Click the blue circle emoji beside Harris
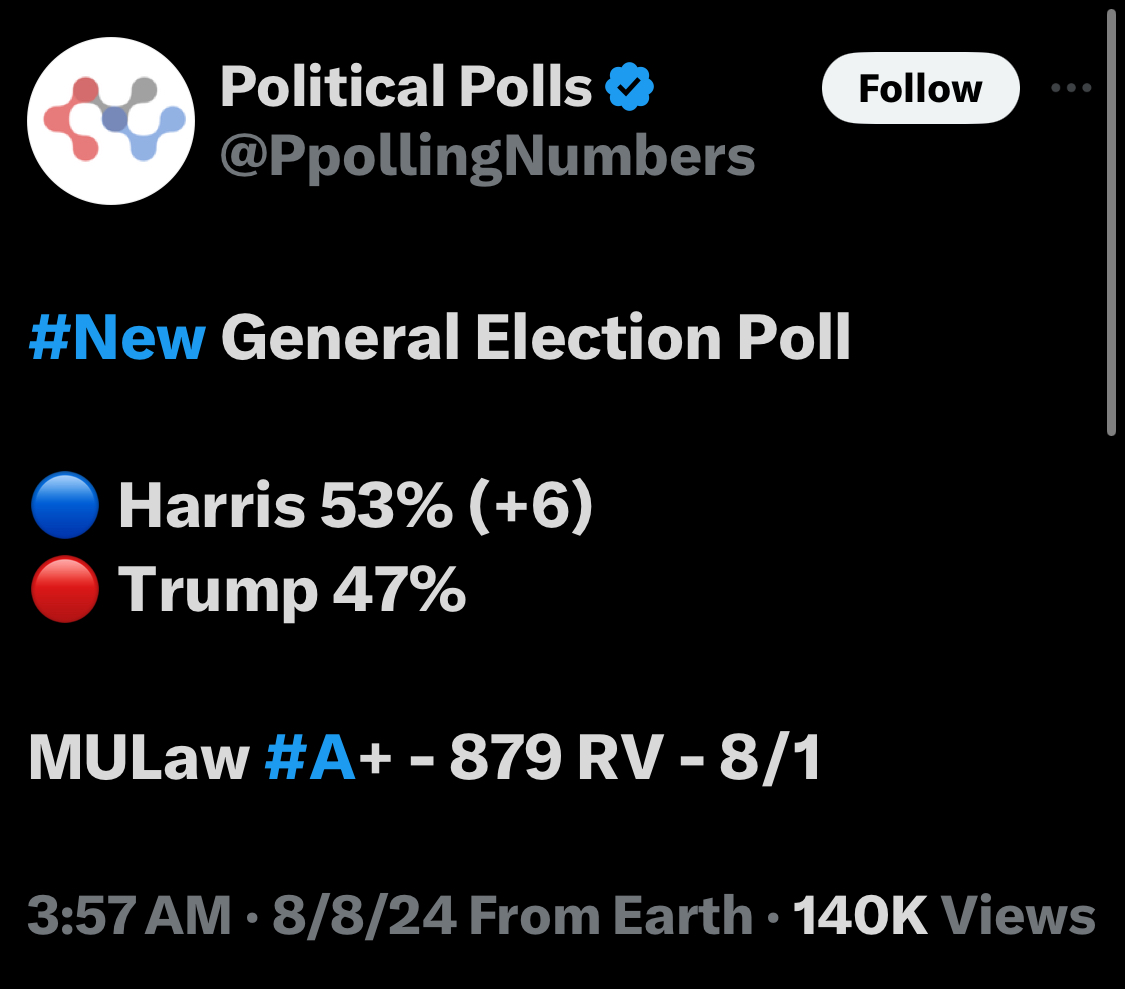The width and height of the screenshot is (1125, 989). [65, 505]
